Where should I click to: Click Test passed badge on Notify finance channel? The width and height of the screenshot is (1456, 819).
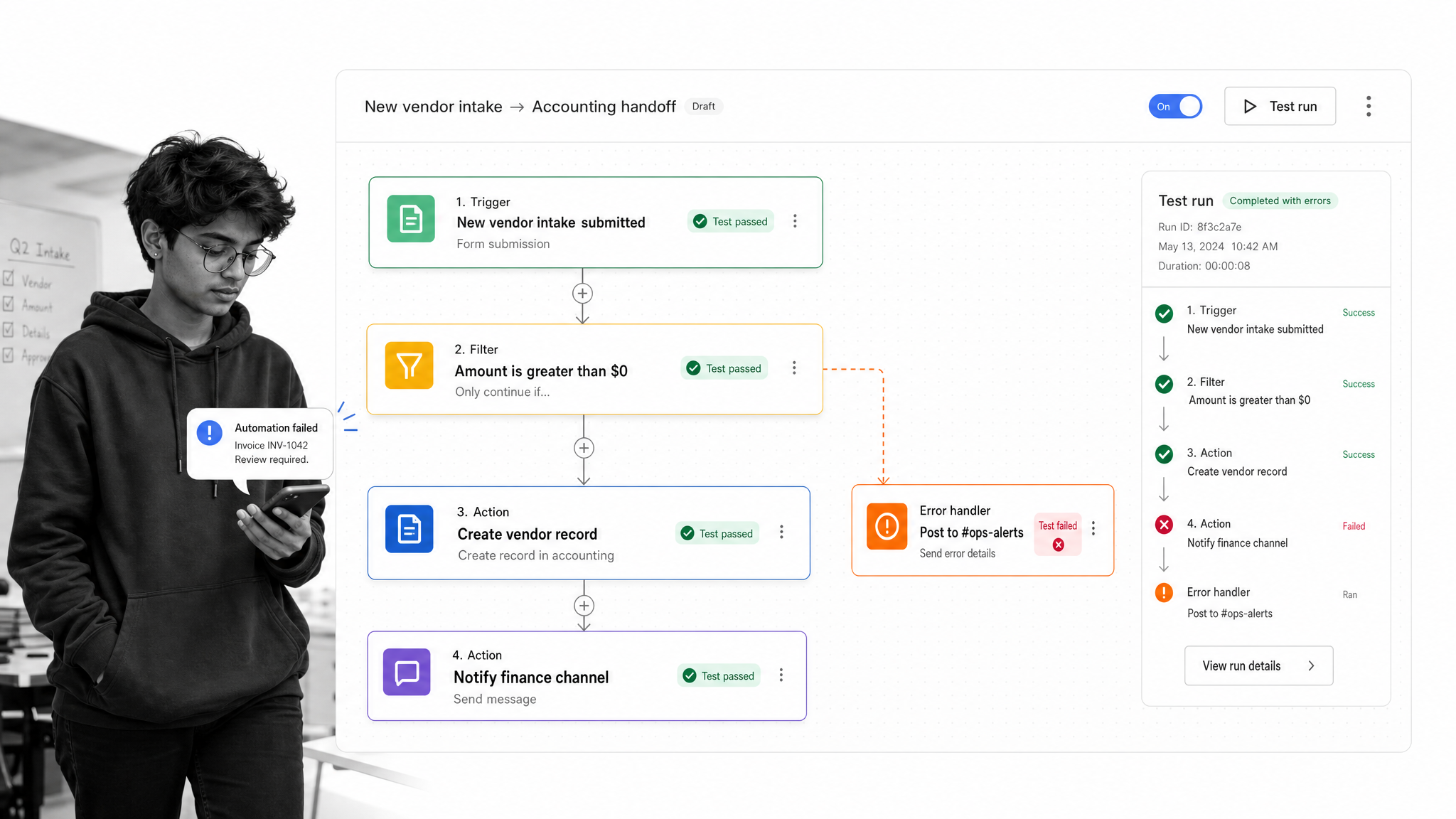pos(719,675)
